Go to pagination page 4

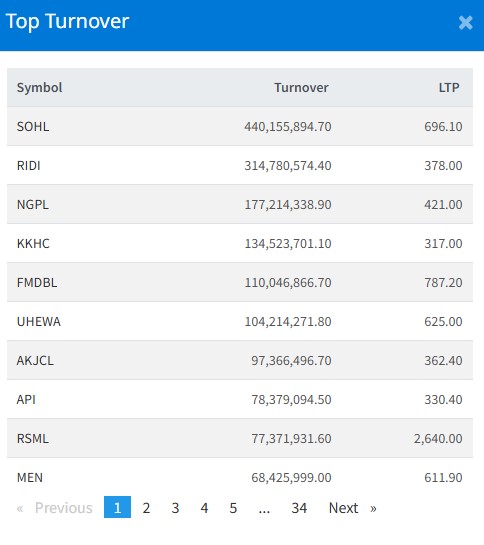(x=204, y=508)
